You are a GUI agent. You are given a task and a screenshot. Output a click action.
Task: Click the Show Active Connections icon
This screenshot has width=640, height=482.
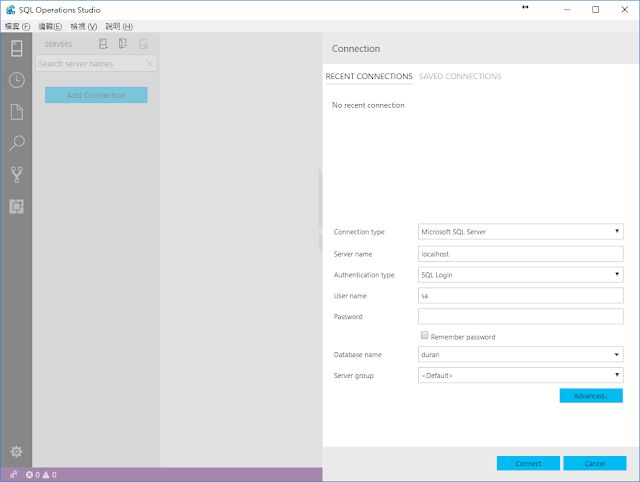pos(143,44)
